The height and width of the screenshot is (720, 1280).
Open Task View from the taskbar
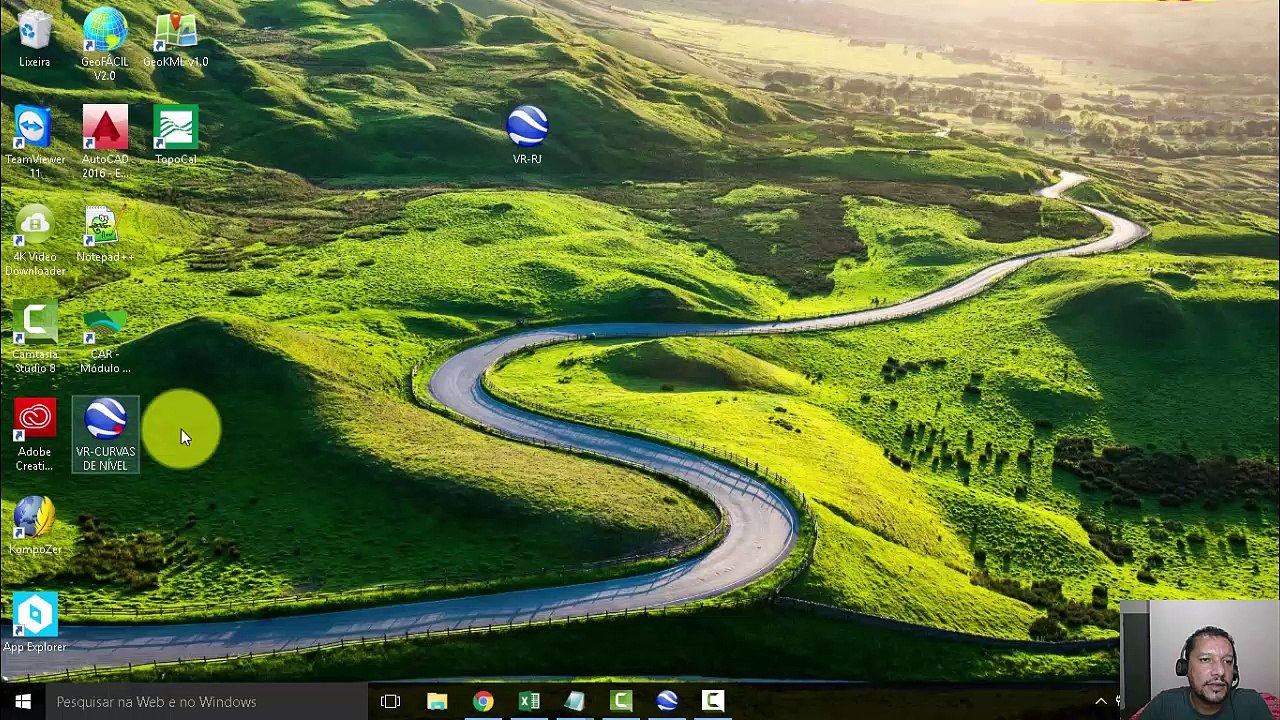point(391,702)
